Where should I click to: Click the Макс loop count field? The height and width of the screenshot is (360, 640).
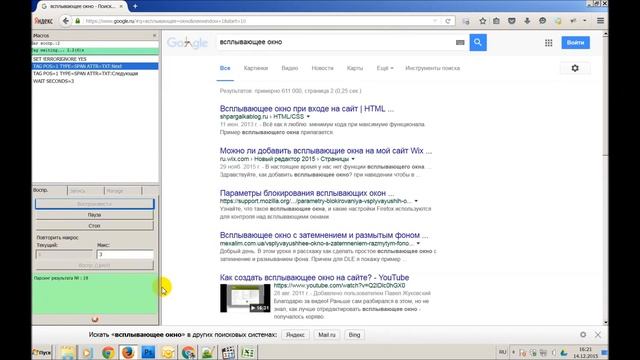point(125,254)
